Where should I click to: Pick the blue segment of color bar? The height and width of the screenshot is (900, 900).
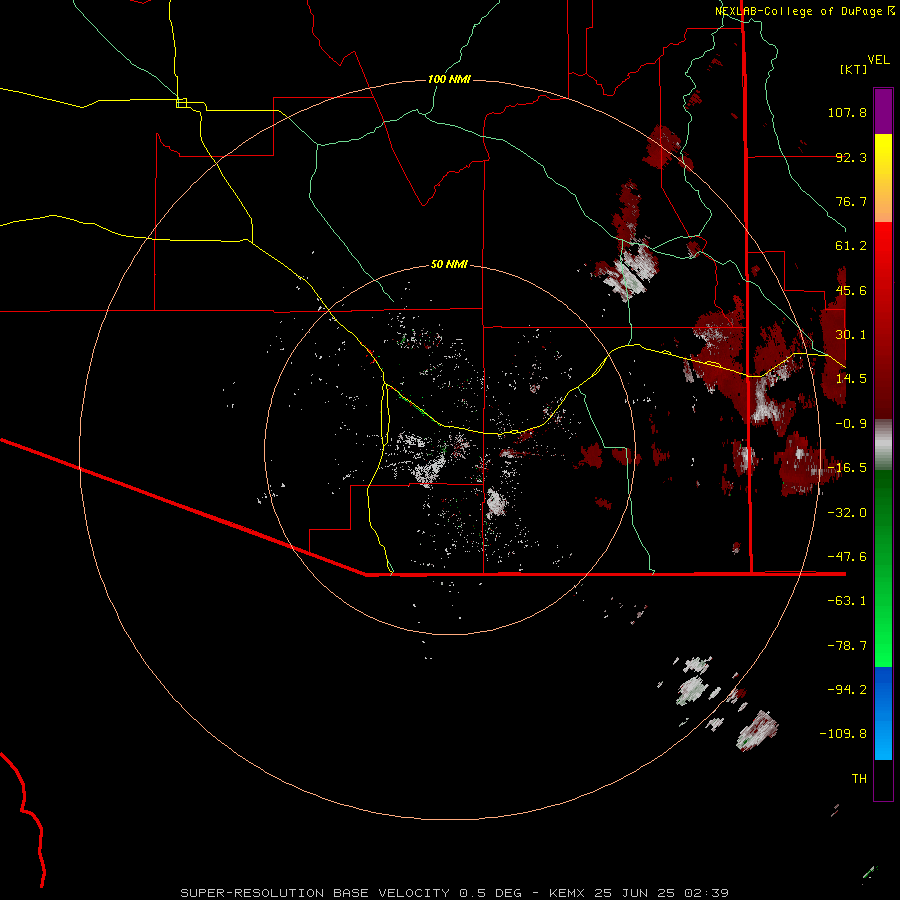point(883,713)
